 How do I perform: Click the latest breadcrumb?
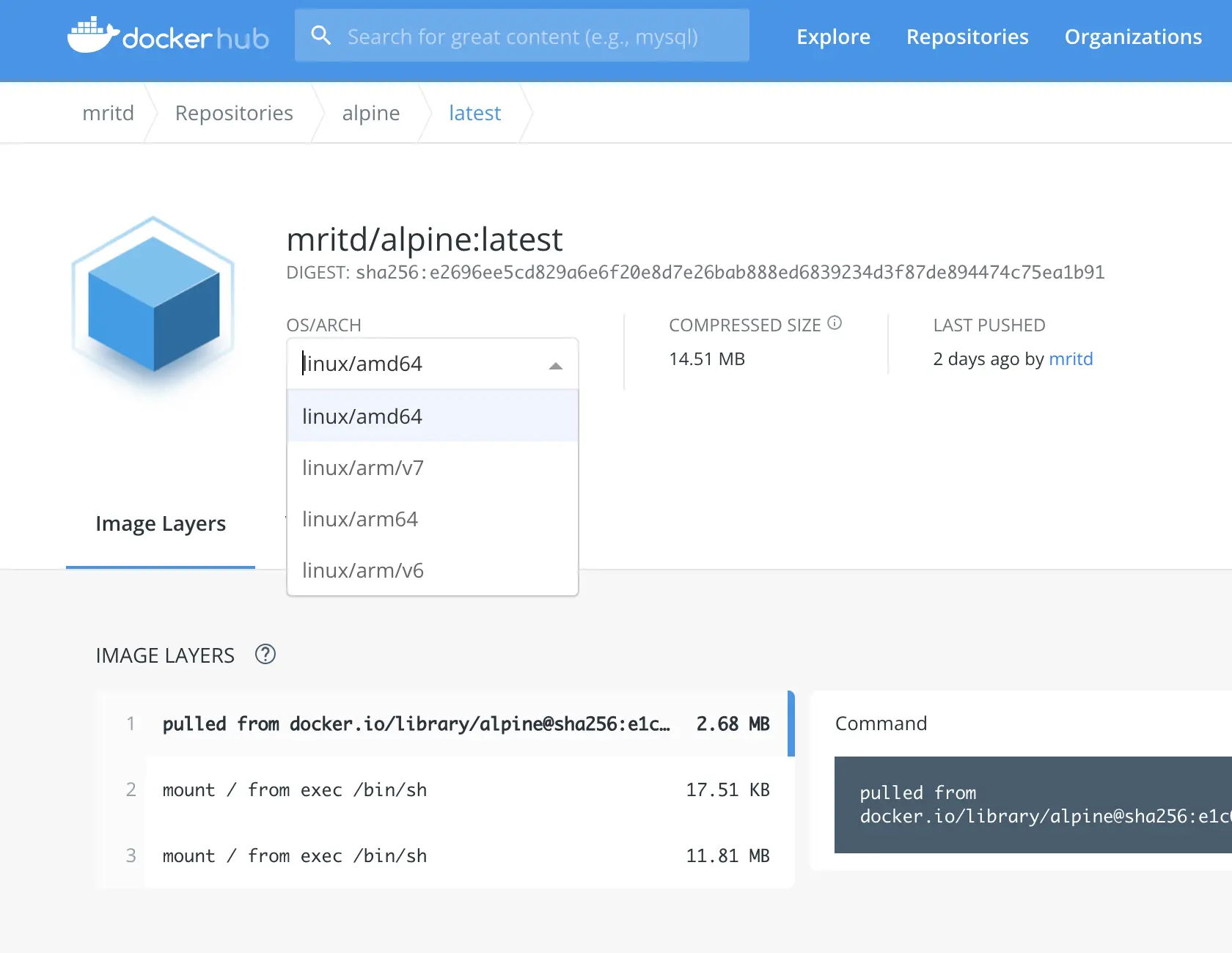(475, 113)
